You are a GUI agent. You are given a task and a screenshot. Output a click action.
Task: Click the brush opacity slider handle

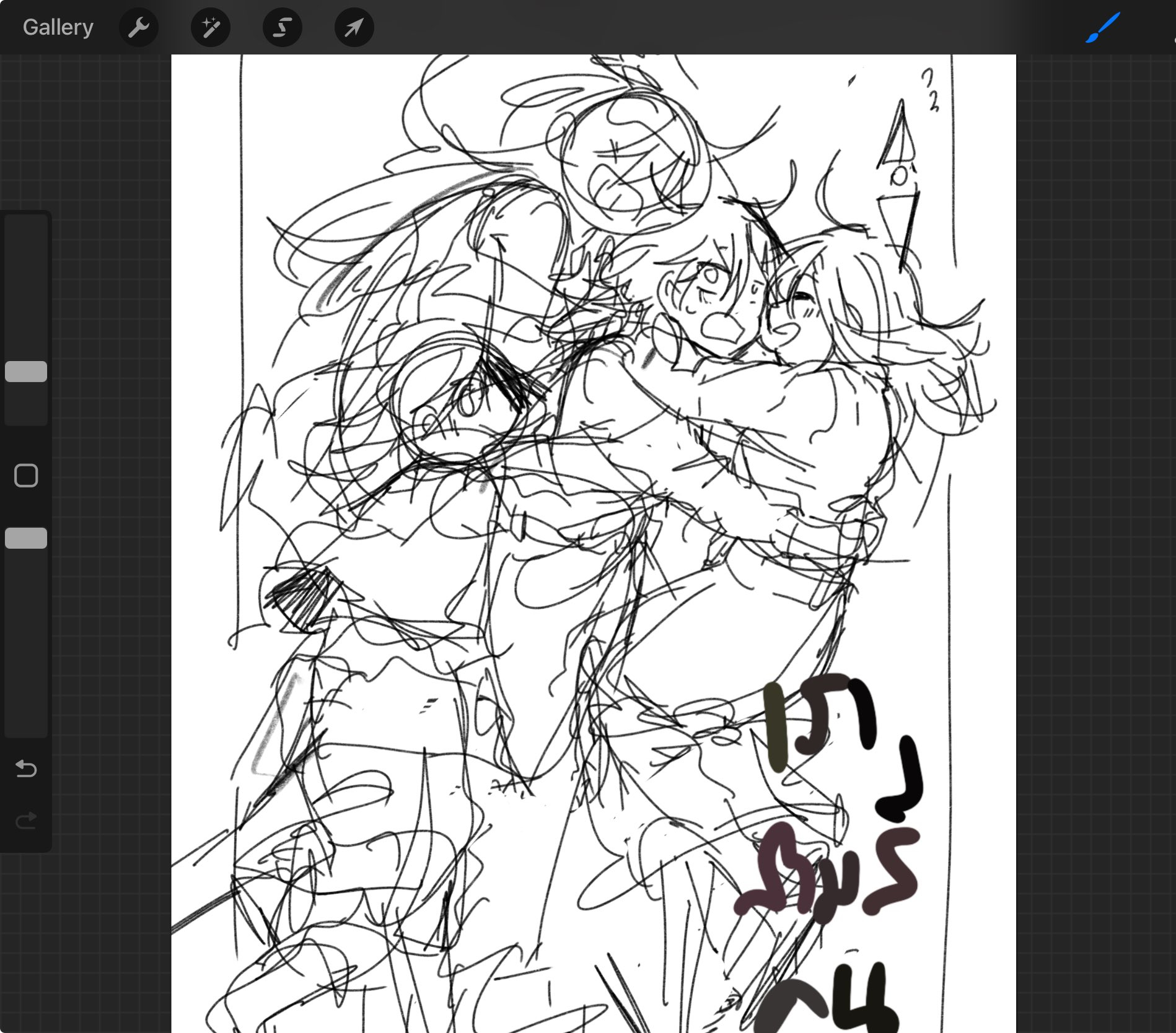(26, 538)
